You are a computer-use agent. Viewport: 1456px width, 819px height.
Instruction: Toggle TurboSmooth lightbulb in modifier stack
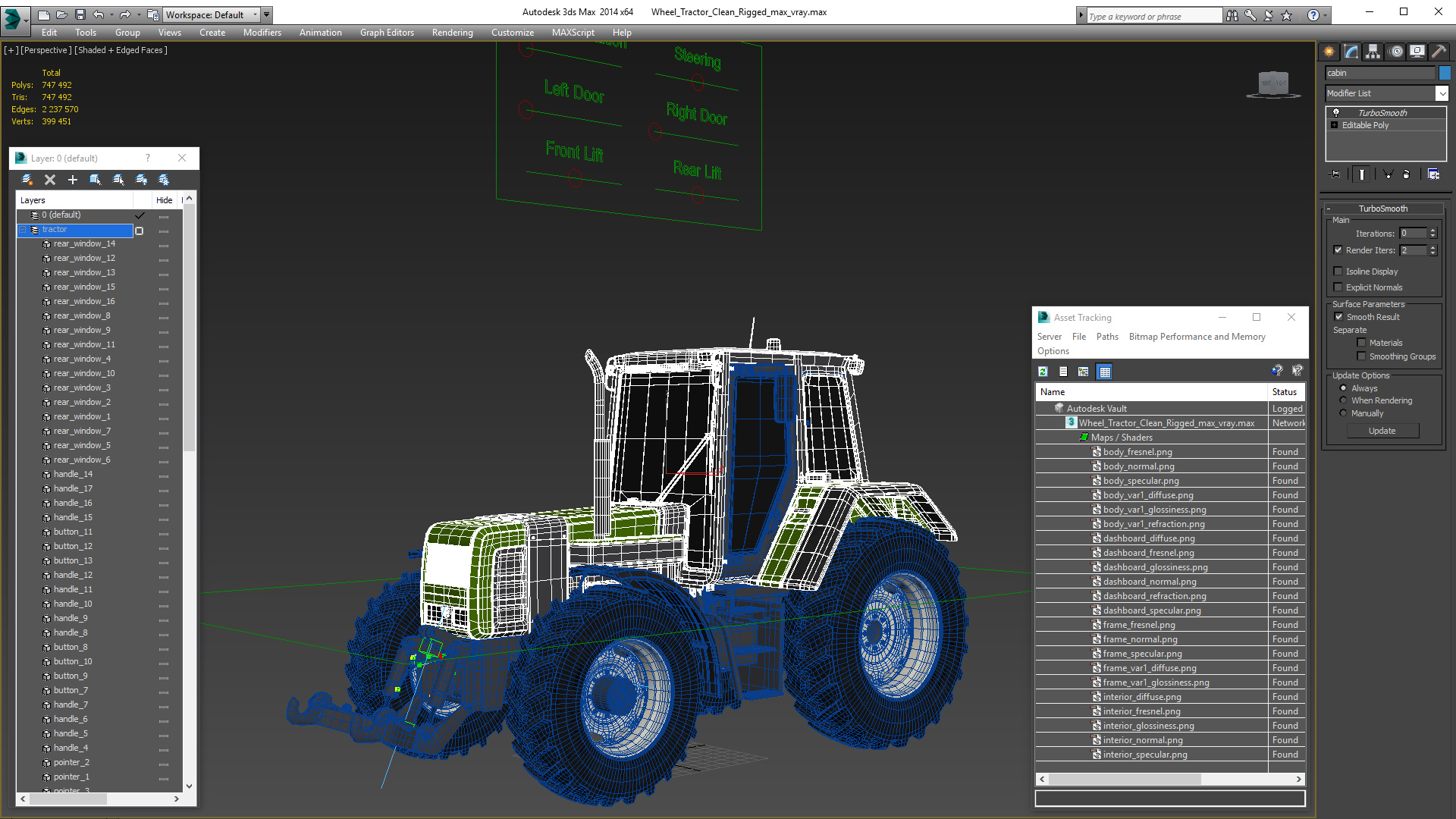coord(1336,112)
